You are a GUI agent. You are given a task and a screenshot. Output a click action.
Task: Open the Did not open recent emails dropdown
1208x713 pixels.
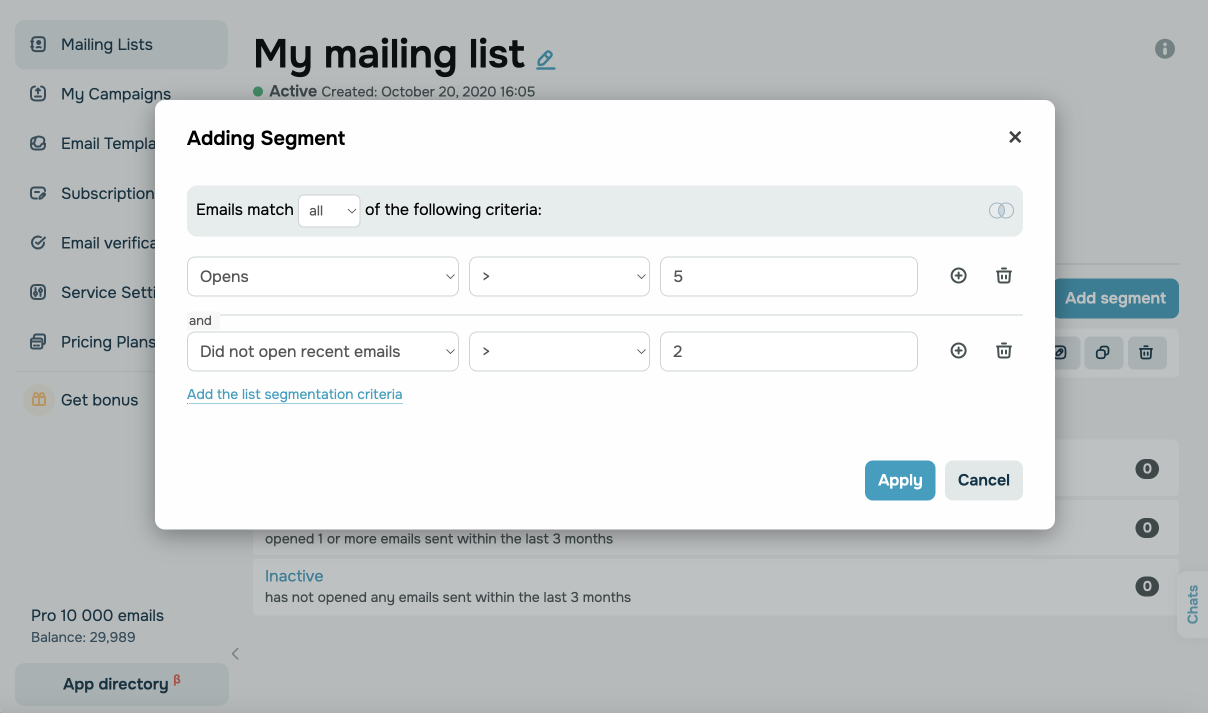(x=323, y=352)
